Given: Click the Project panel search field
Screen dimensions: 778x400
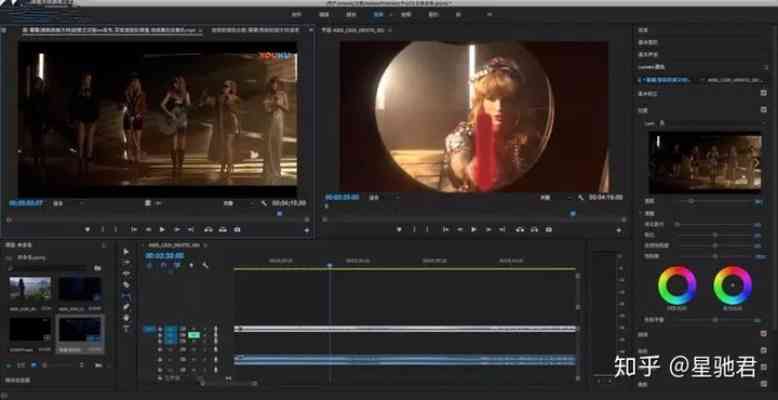Looking at the screenshot, I should point(48,268).
